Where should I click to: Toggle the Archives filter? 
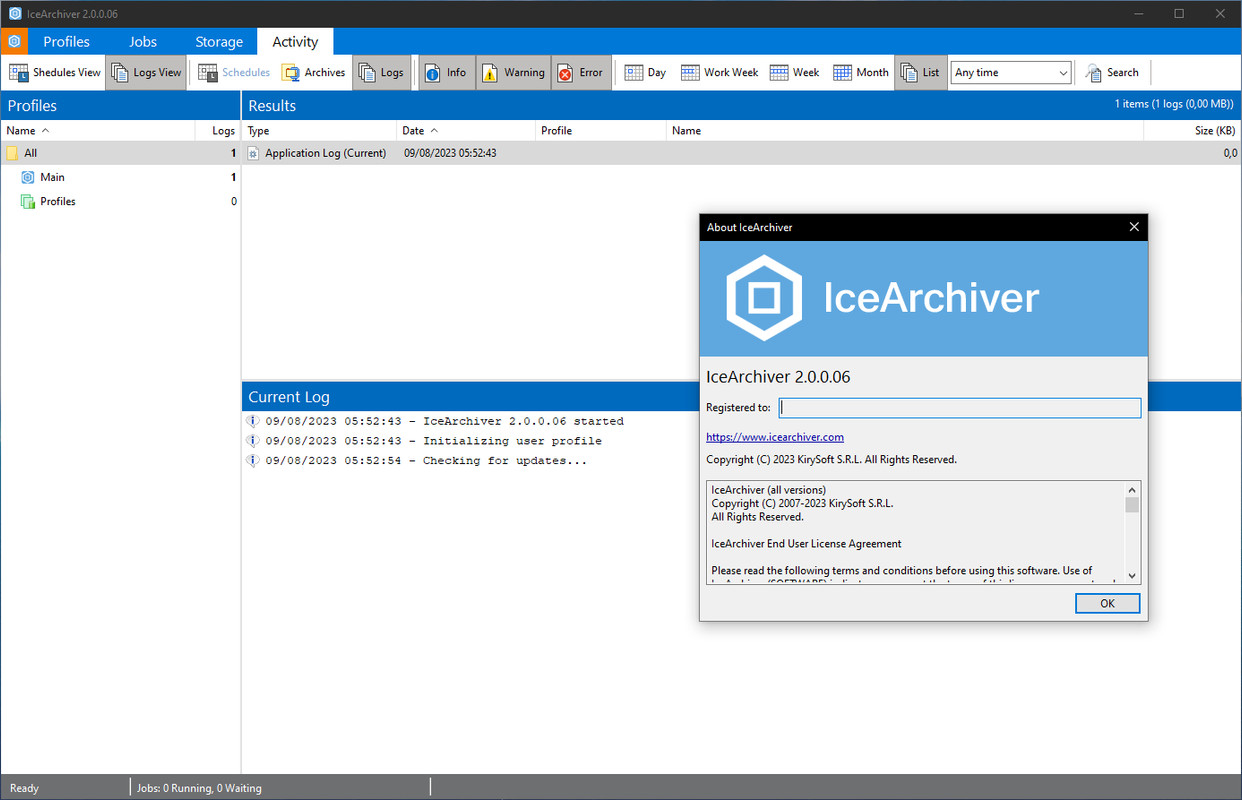coord(314,72)
